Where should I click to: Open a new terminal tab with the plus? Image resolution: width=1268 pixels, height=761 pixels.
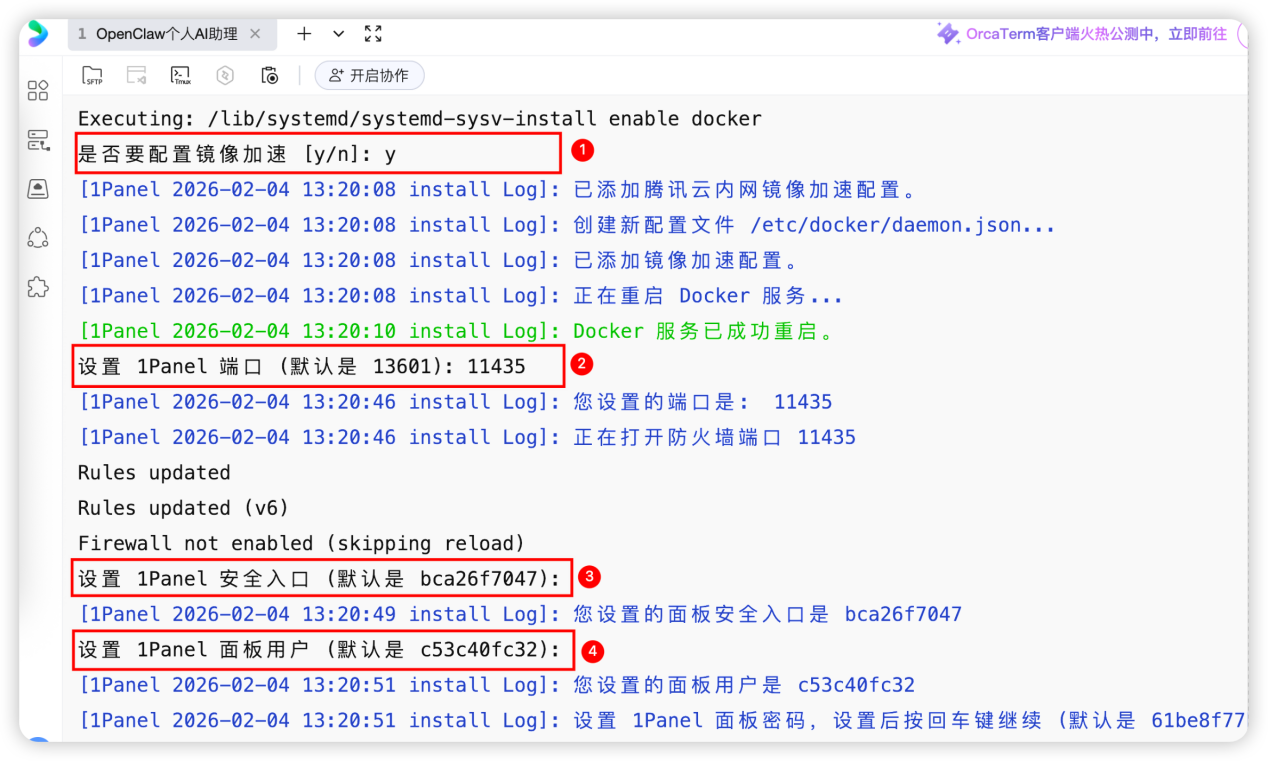coord(303,33)
